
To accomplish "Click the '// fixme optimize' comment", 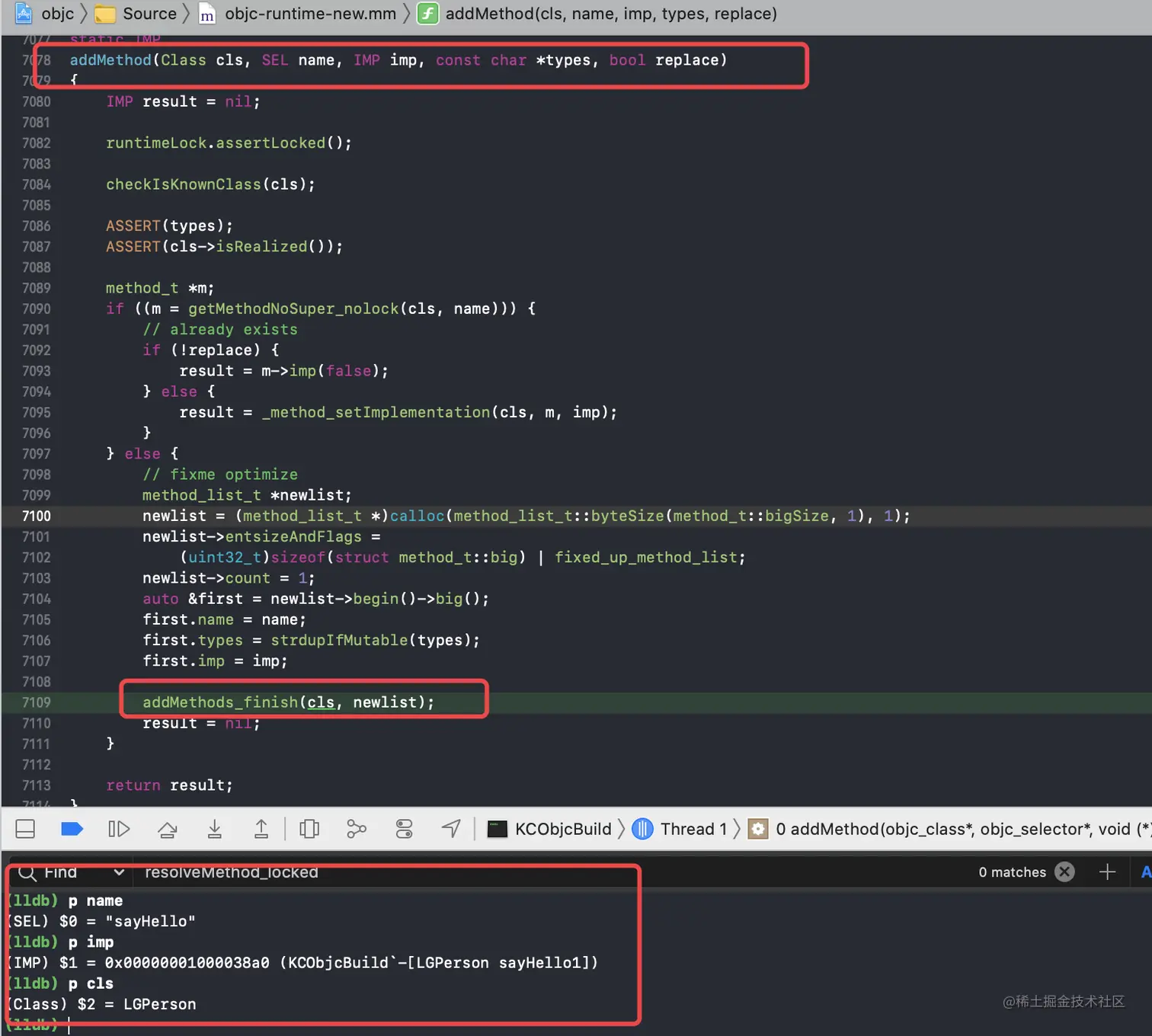I will pyautogui.click(x=220, y=475).
